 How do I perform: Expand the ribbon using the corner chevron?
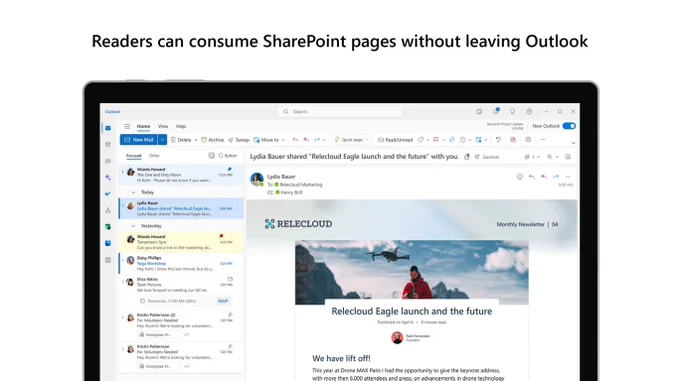[573, 143]
